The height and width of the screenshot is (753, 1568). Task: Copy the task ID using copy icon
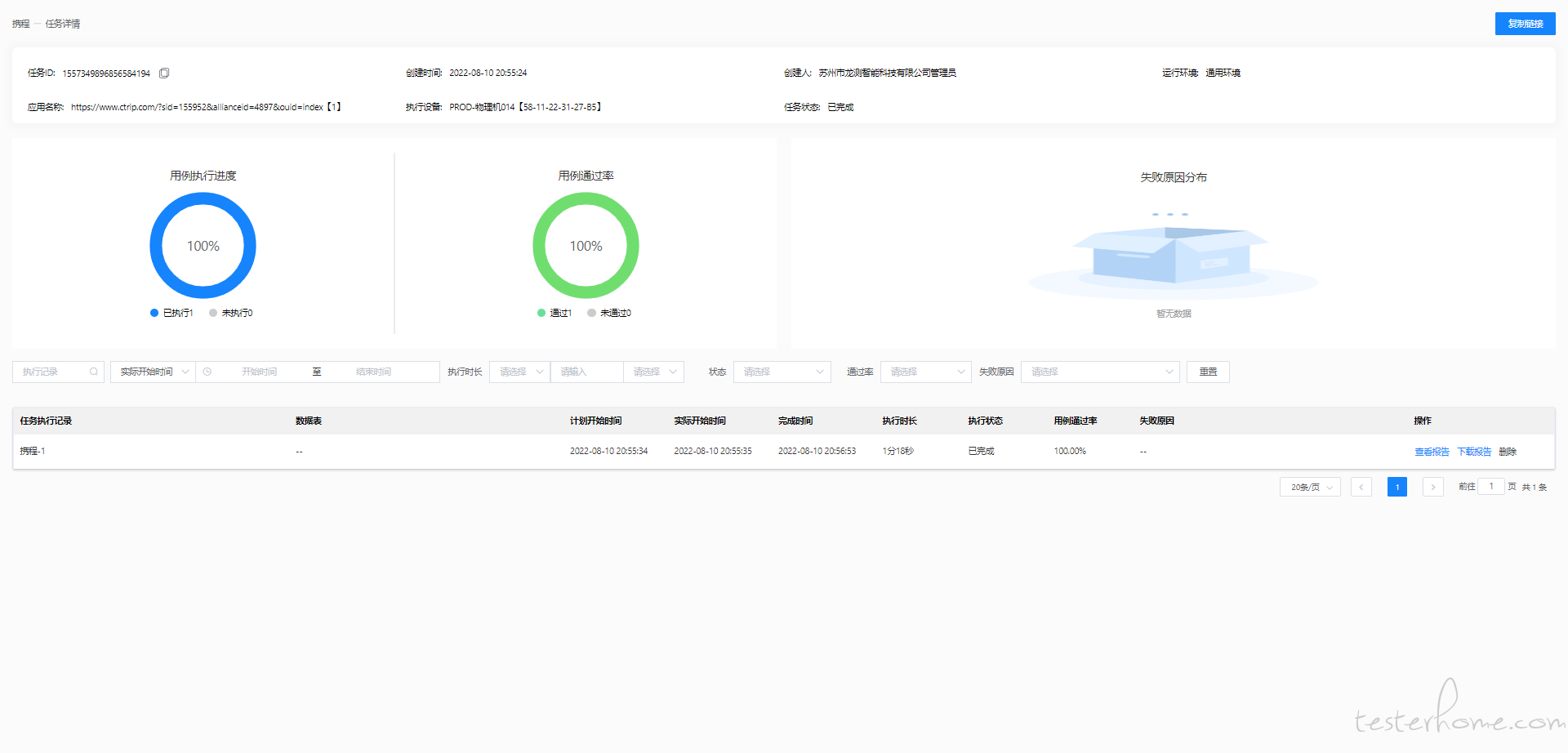coord(164,74)
